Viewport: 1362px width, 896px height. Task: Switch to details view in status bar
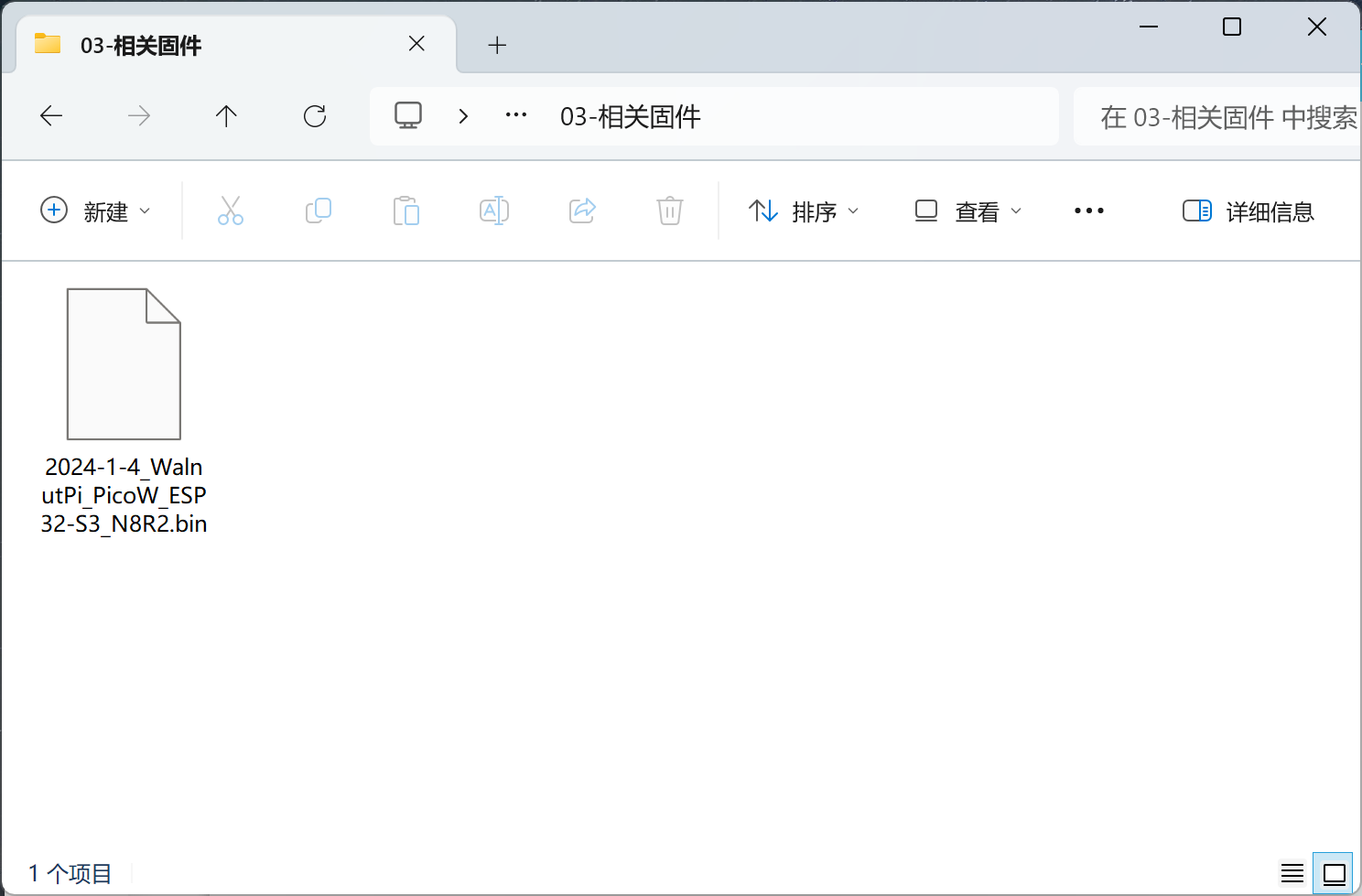point(1292,872)
